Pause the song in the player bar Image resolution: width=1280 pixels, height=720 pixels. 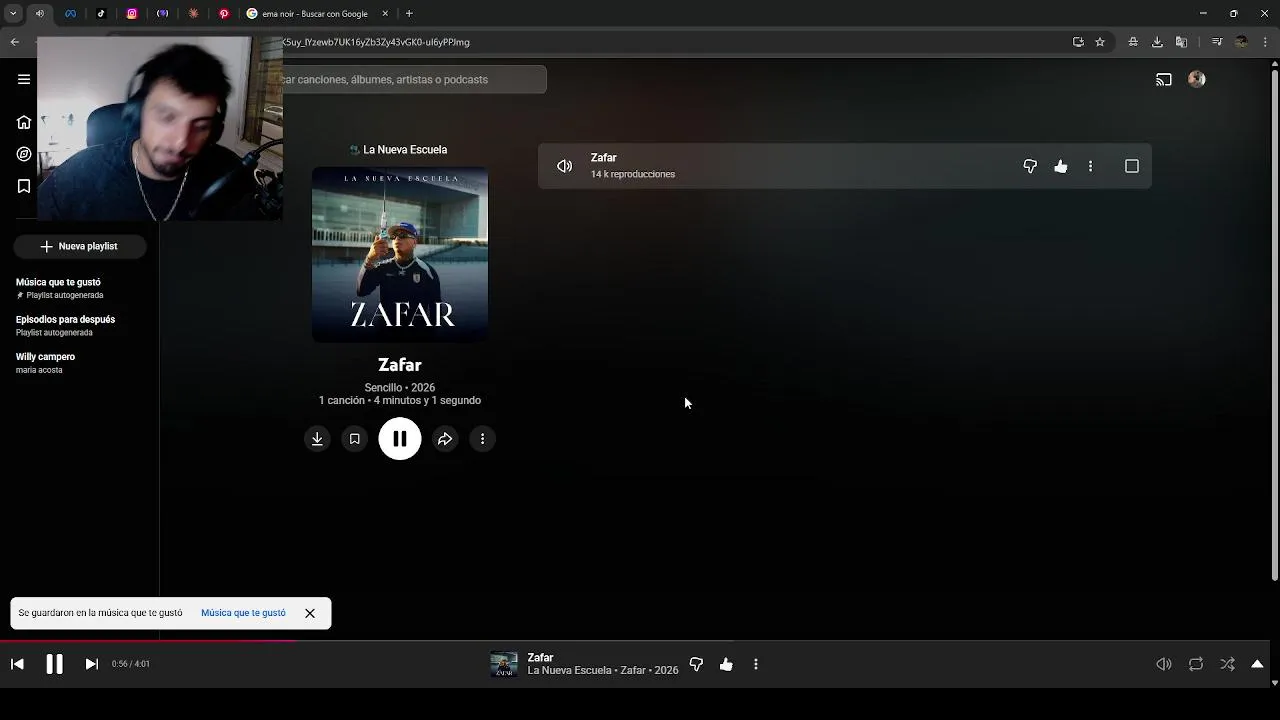(x=54, y=664)
